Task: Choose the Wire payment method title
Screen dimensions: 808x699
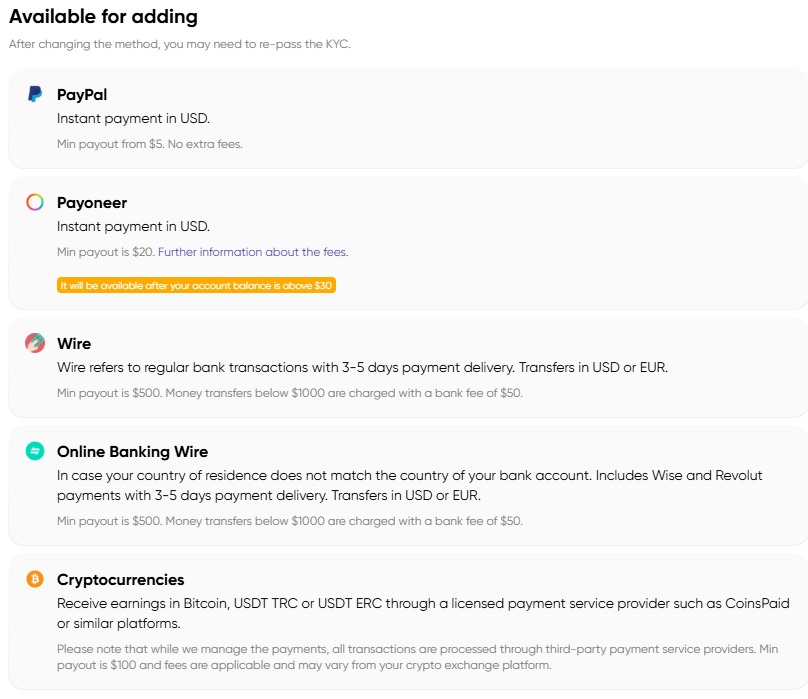Action: [74, 343]
